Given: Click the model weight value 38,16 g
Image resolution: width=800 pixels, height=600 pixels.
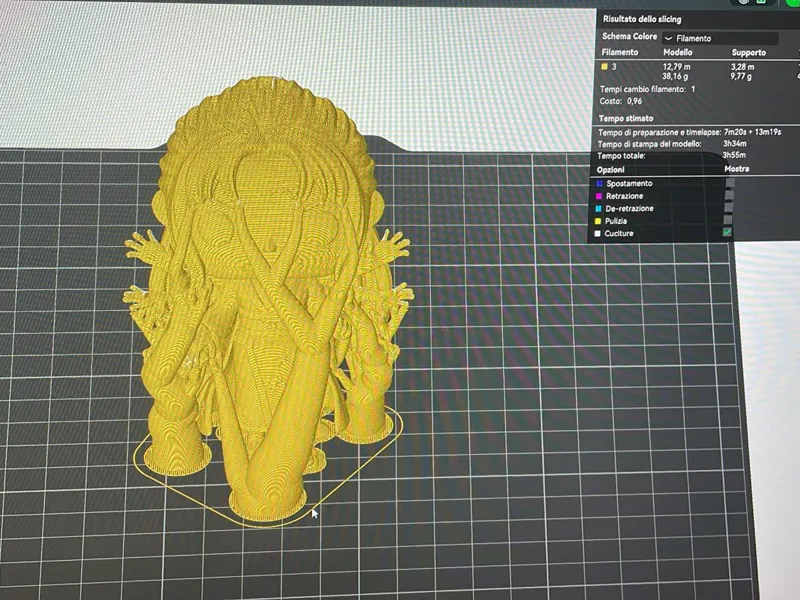Looking at the screenshot, I should pyautogui.click(x=675, y=77).
